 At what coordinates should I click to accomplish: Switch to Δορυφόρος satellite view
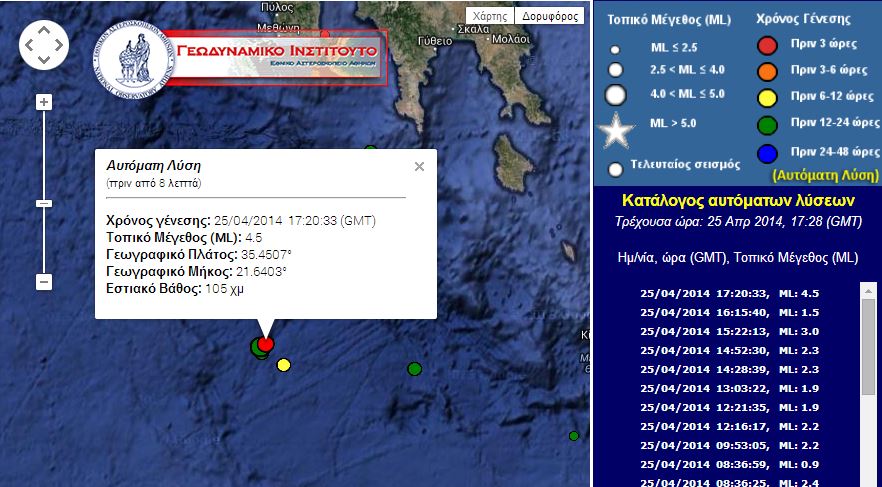click(551, 16)
